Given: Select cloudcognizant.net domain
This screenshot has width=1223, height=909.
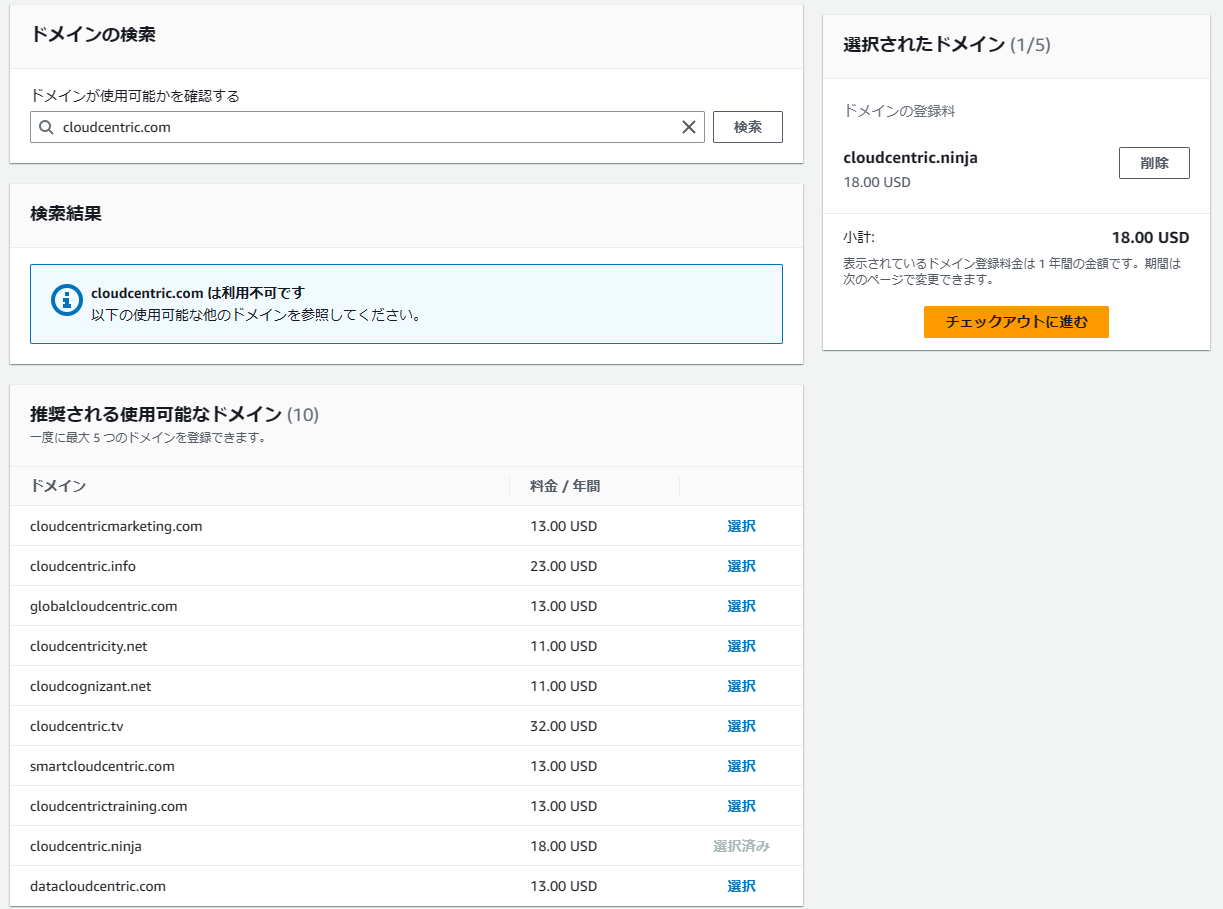Looking at the screenshot, I should tap(741, 686).
